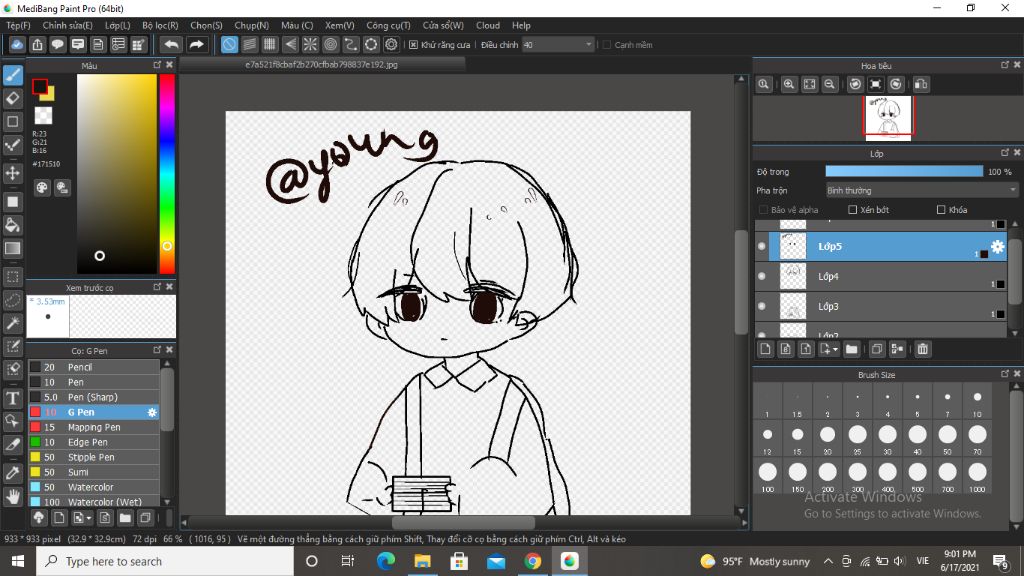The width and height of the screenshot is (1024, 576).
Task: Undock the Màu color panel
Action: pyautogui.click(x=157, y=65)
